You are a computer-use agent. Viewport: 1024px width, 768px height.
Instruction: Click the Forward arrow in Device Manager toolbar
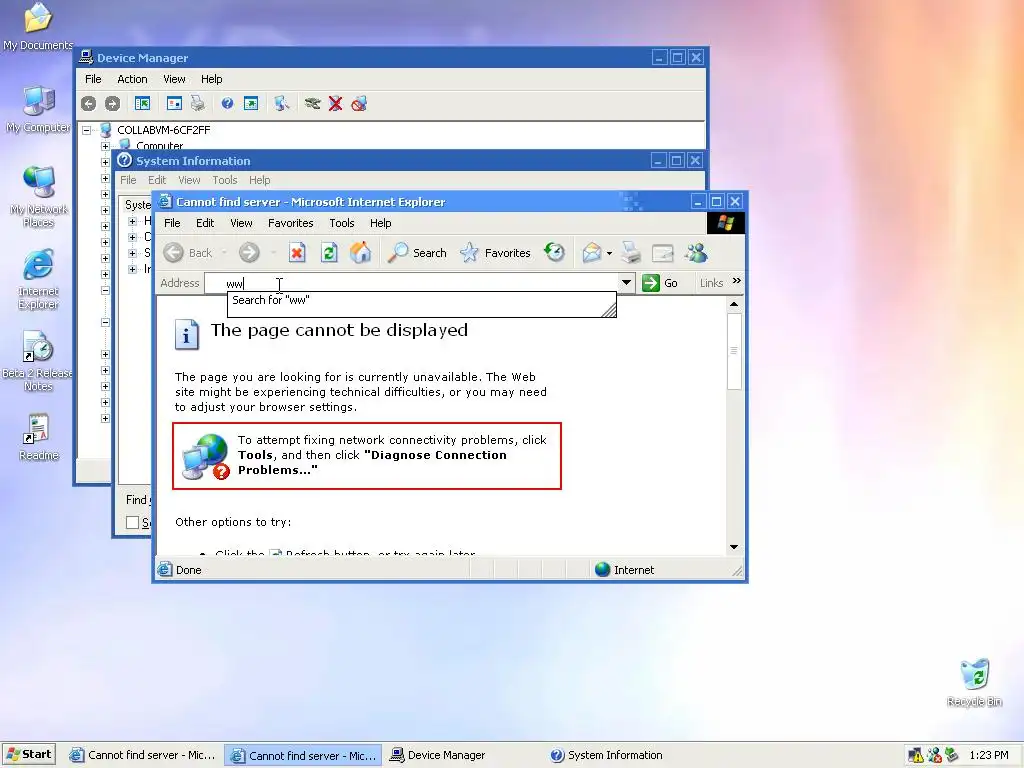pyautogui.click(x=112, y=103)
